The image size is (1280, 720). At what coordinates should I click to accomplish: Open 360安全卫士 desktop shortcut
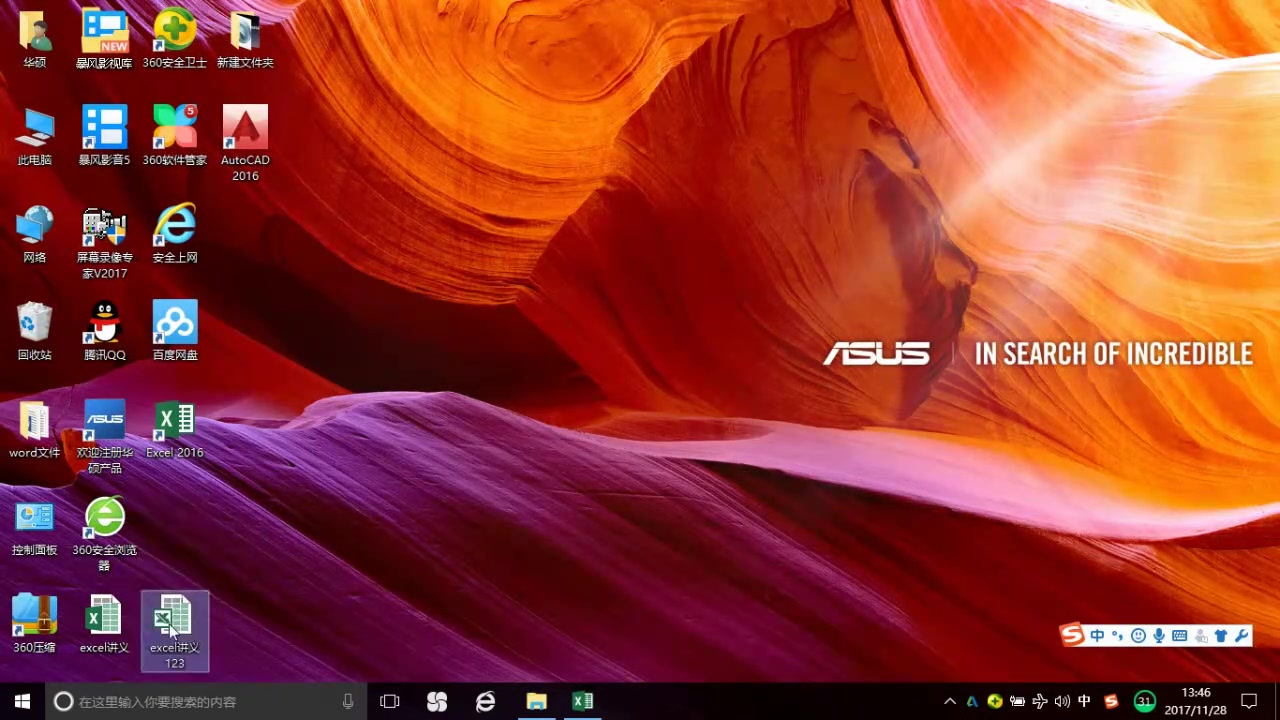tap(175, 40)
